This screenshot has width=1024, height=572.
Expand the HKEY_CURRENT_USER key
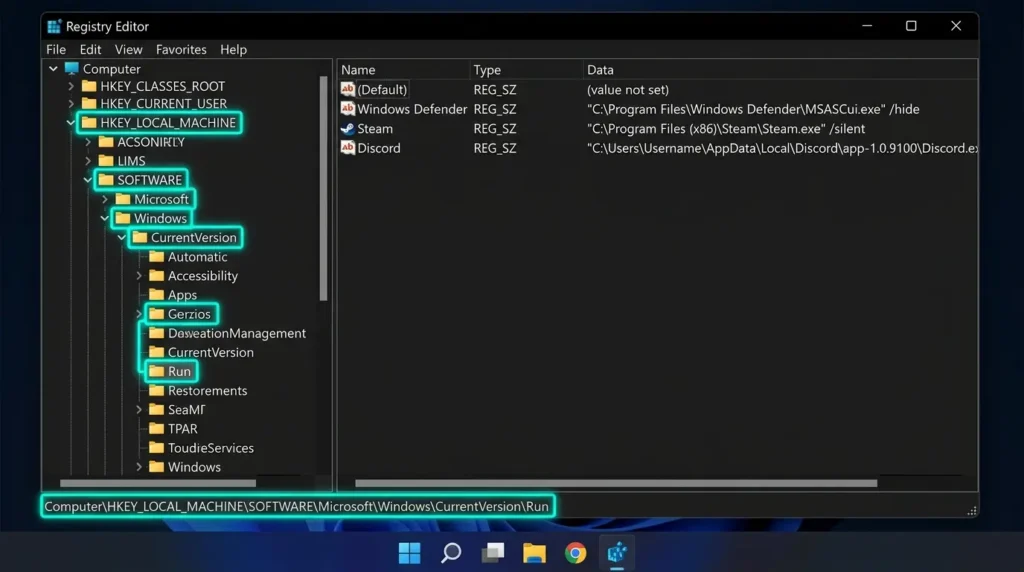[71, 104]
